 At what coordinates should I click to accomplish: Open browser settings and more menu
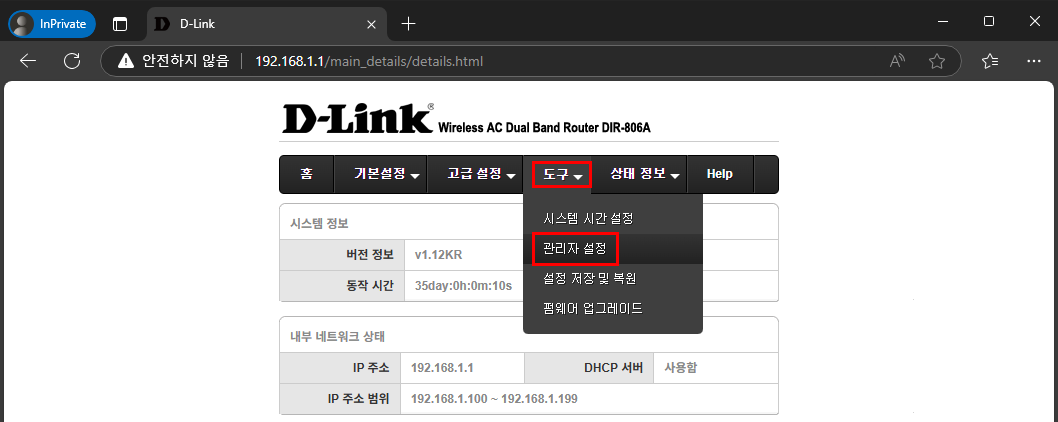1033,61
